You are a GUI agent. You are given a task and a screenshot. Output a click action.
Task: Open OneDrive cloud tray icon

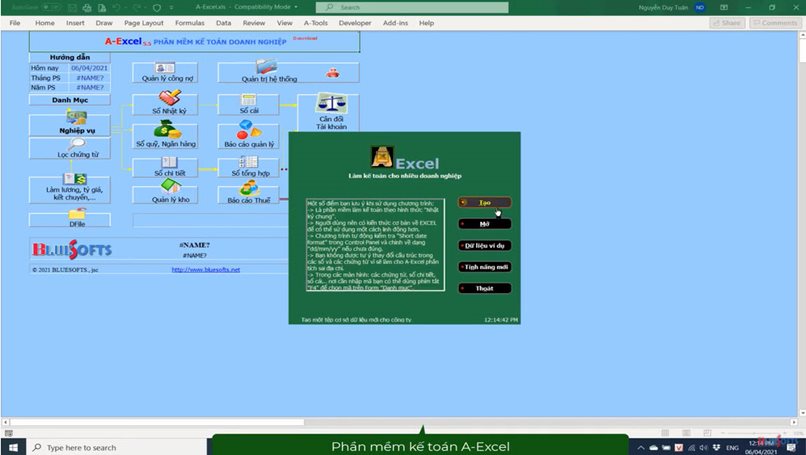pos(654,447)
